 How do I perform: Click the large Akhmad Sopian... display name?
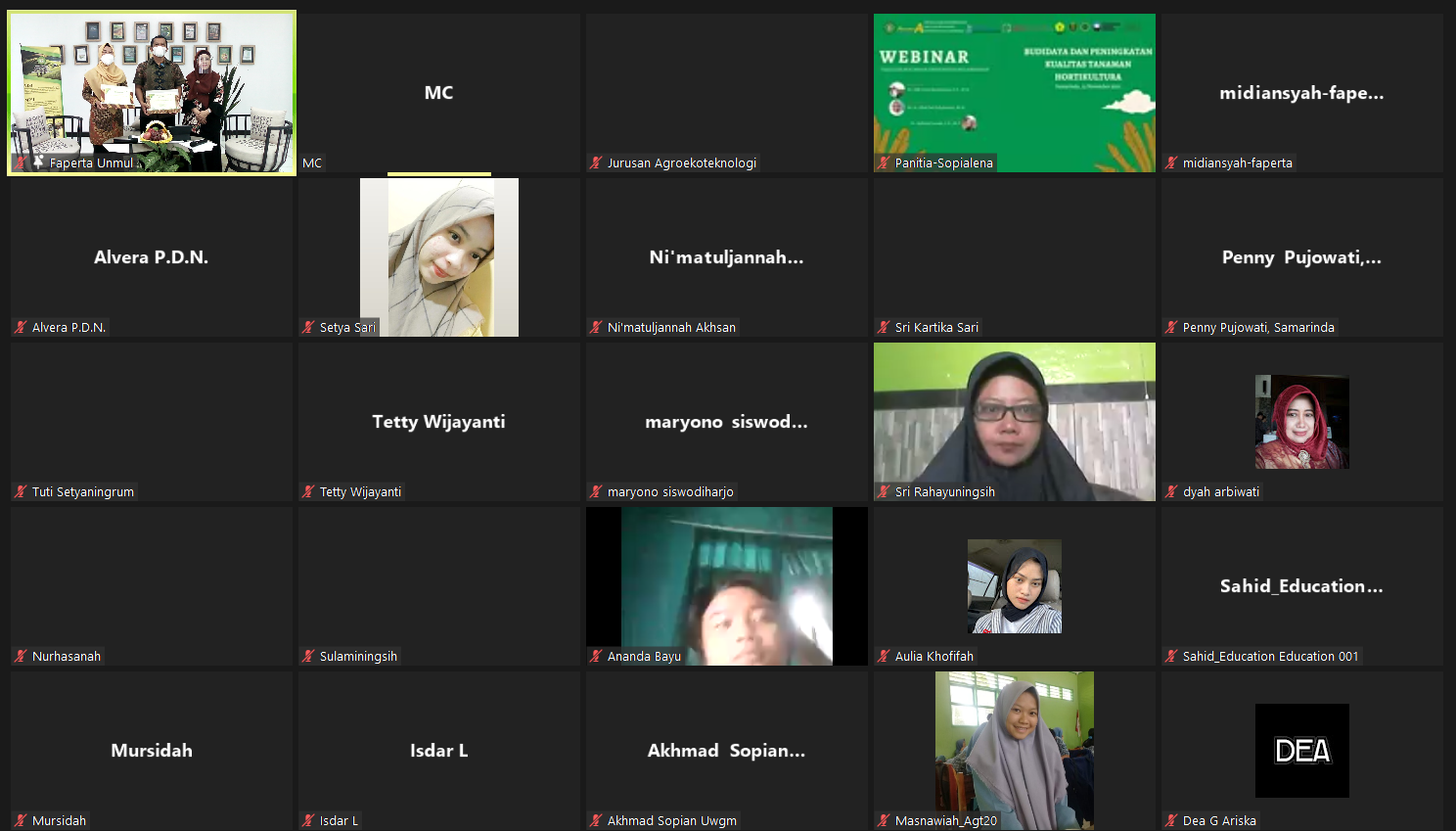(x=727, y=751)
